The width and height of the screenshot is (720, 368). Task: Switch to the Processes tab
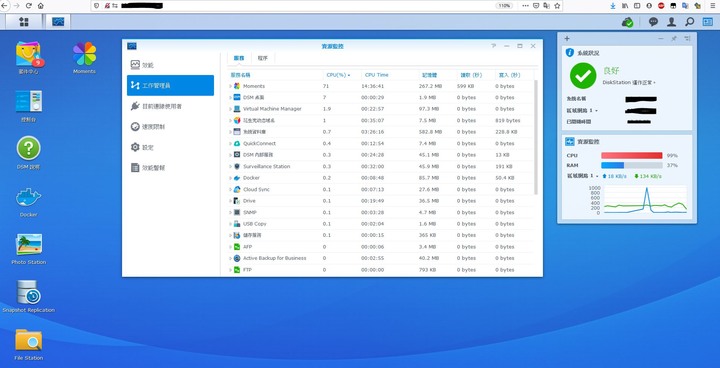pos(263,58)
